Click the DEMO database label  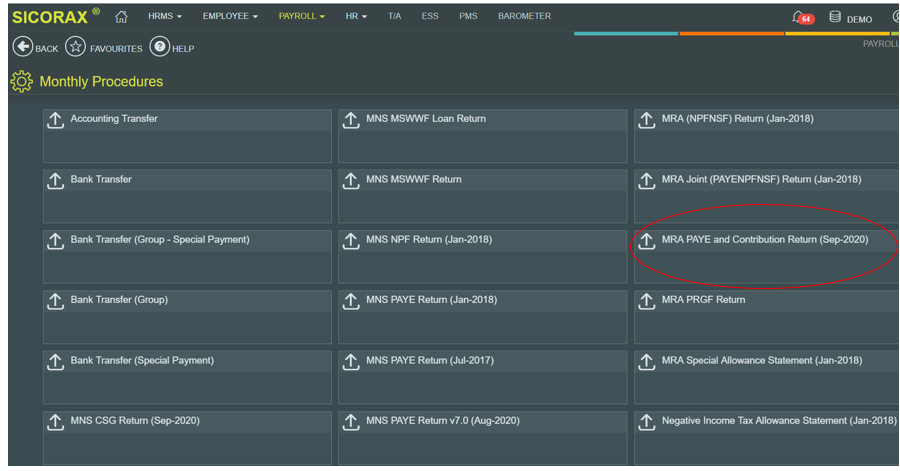point(859,20)
